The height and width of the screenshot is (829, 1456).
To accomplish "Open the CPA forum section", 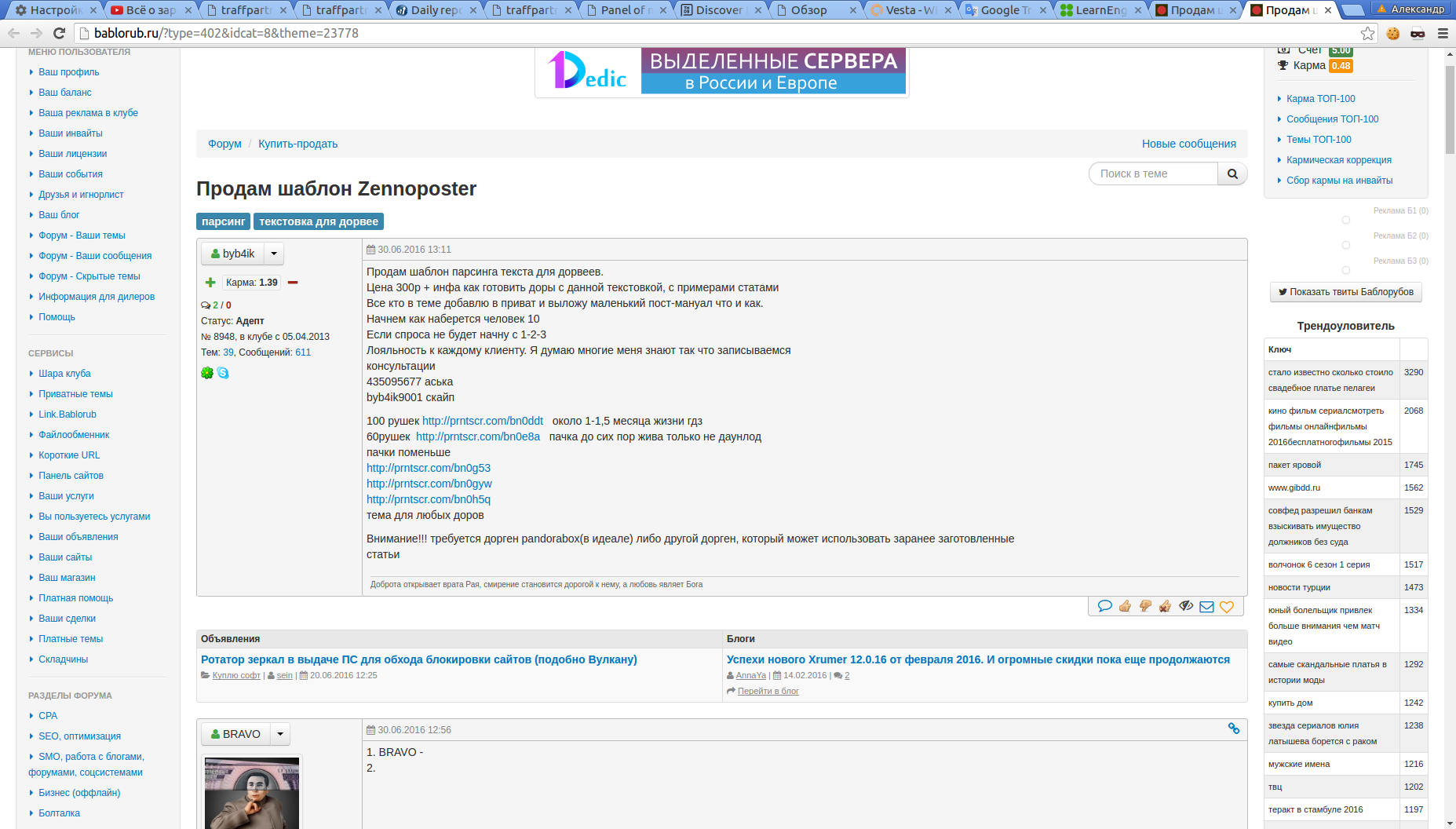I will click(48, 716).
